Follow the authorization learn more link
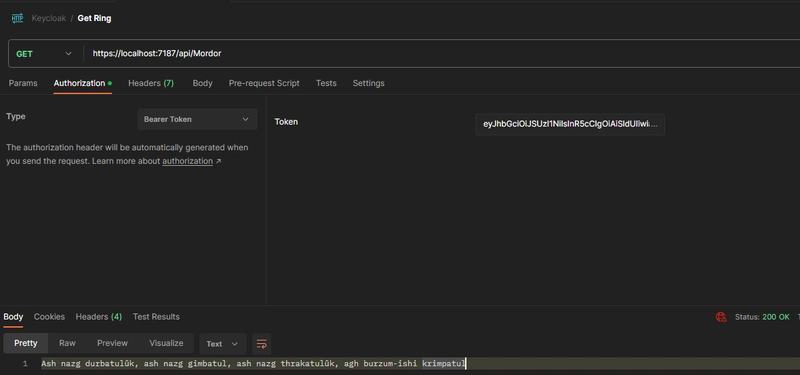 pyautogui.click(x=187, y=161)
